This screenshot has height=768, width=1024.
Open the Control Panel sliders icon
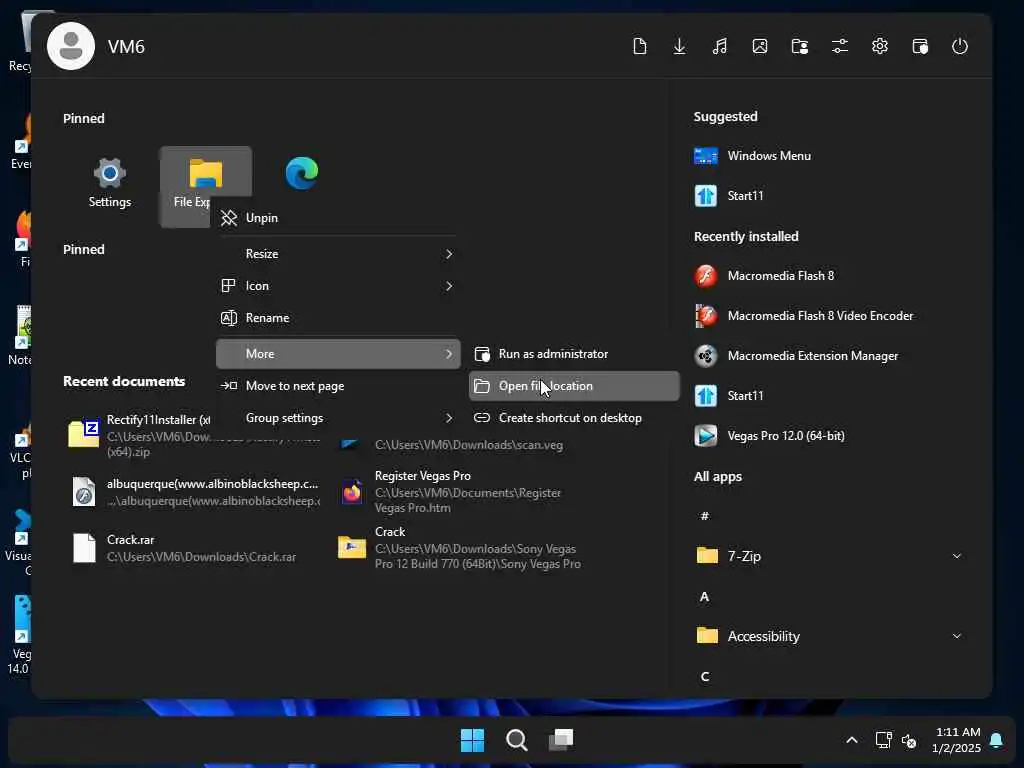840,46
